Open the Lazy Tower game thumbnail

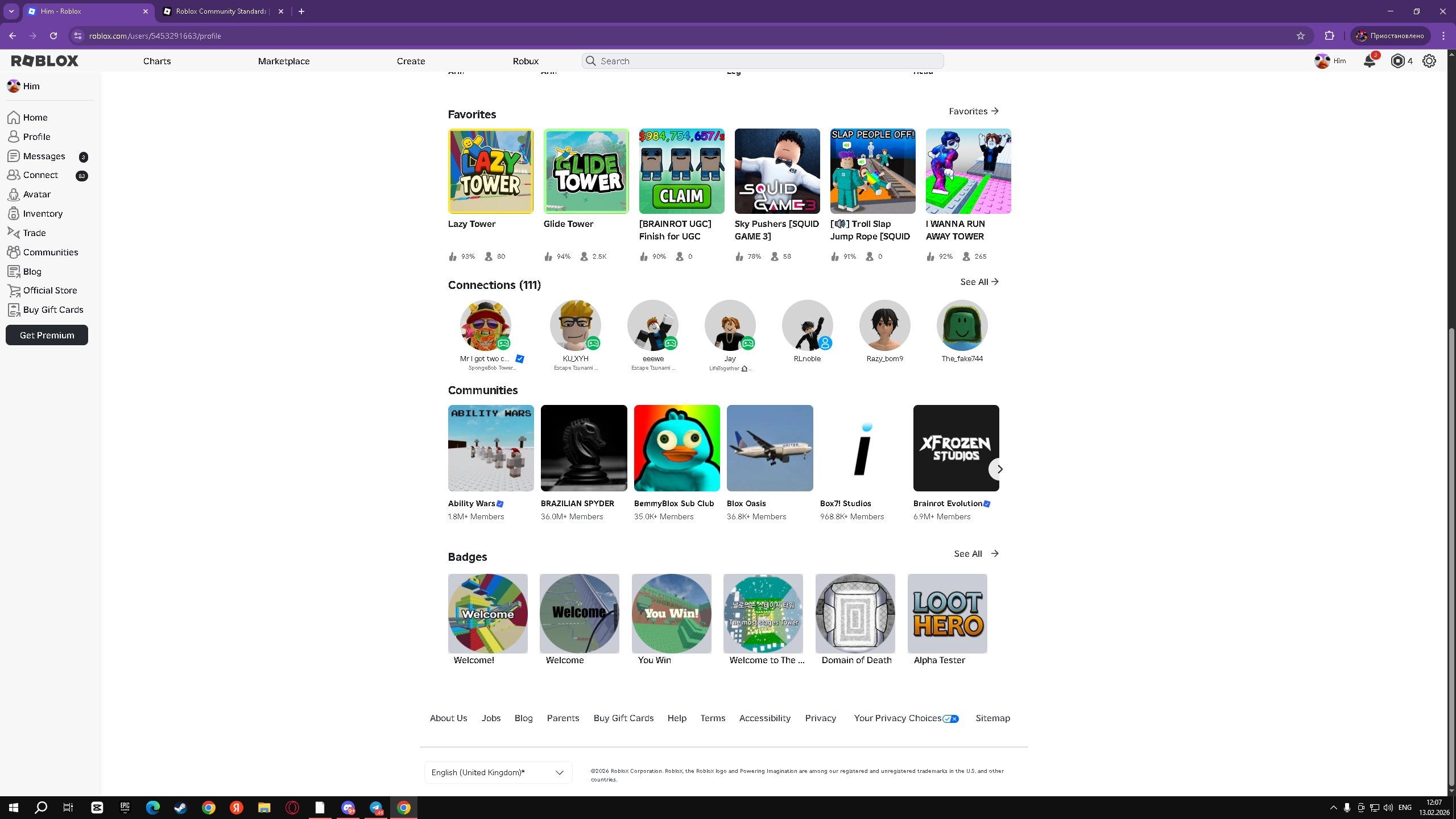[x=490, y=171]
